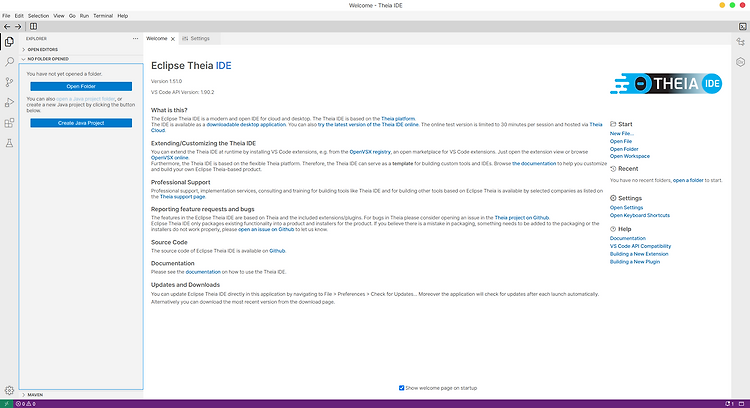750x408 pixels.
Task: Open the OpenVSX online link
Action: click(x=169, y=158)
